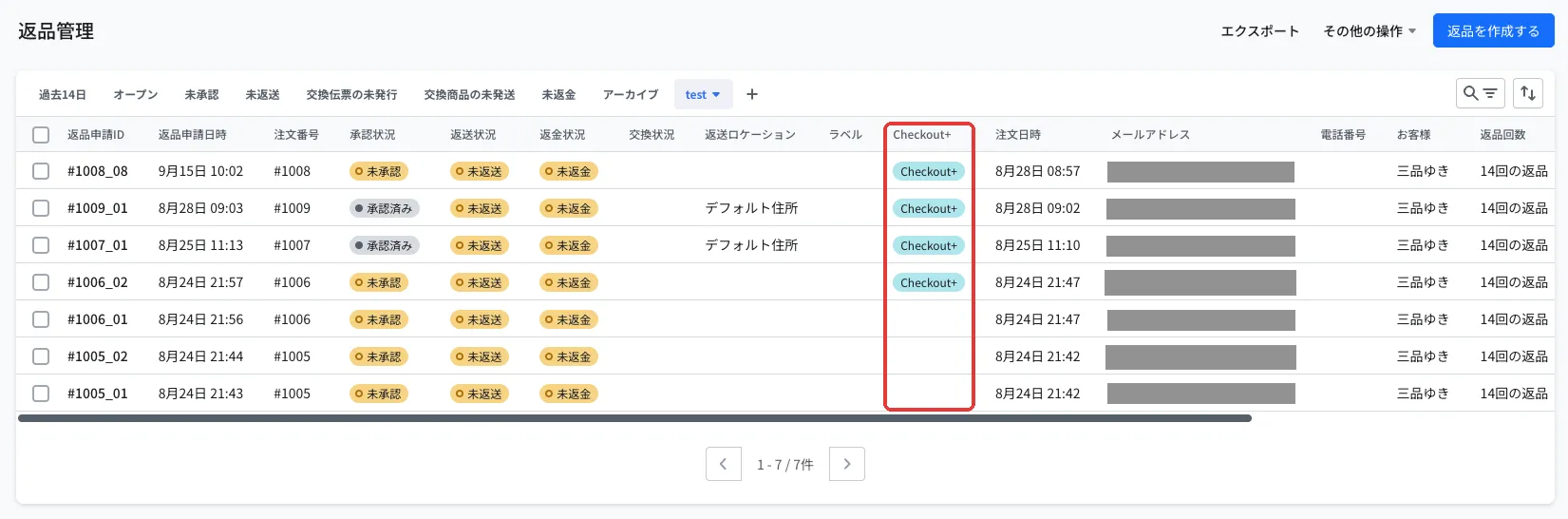
Task: Check the box for return #1008_08
Action: pyautogui.click(x=41, y=171)
